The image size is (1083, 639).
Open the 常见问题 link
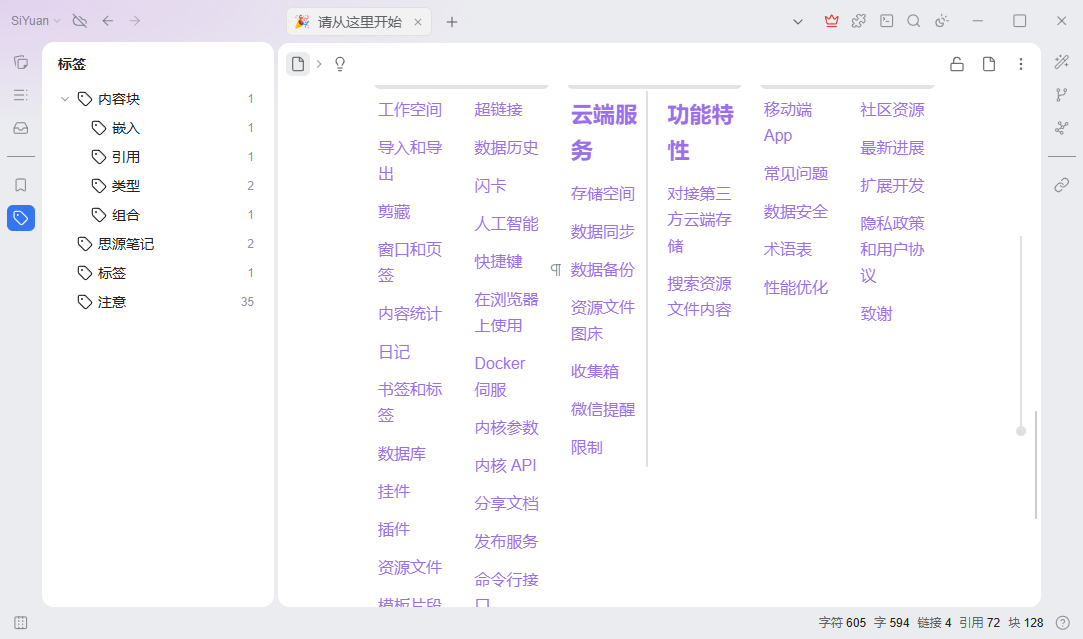pos(796,173)
